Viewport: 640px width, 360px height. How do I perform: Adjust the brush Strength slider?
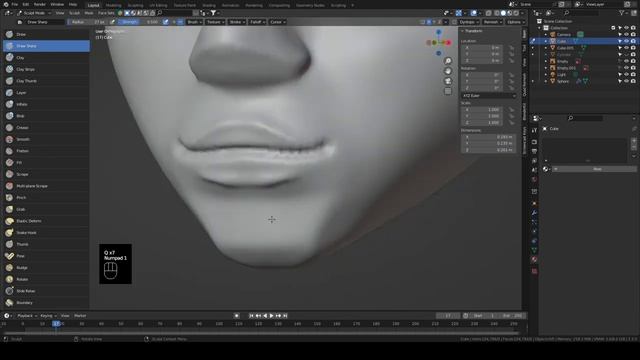pos(140,22)
